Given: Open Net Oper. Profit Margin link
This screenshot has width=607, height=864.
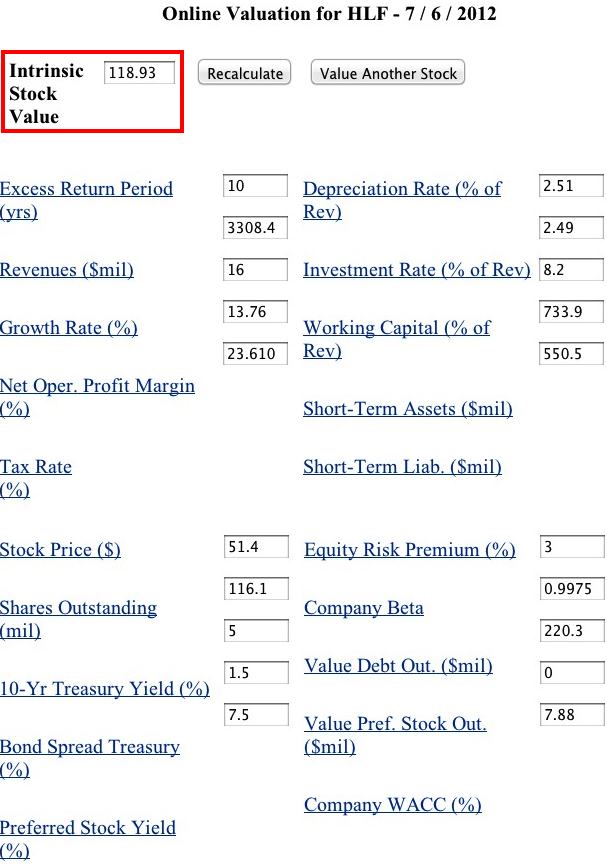Looking at the screenshot, I should (97, 386).
